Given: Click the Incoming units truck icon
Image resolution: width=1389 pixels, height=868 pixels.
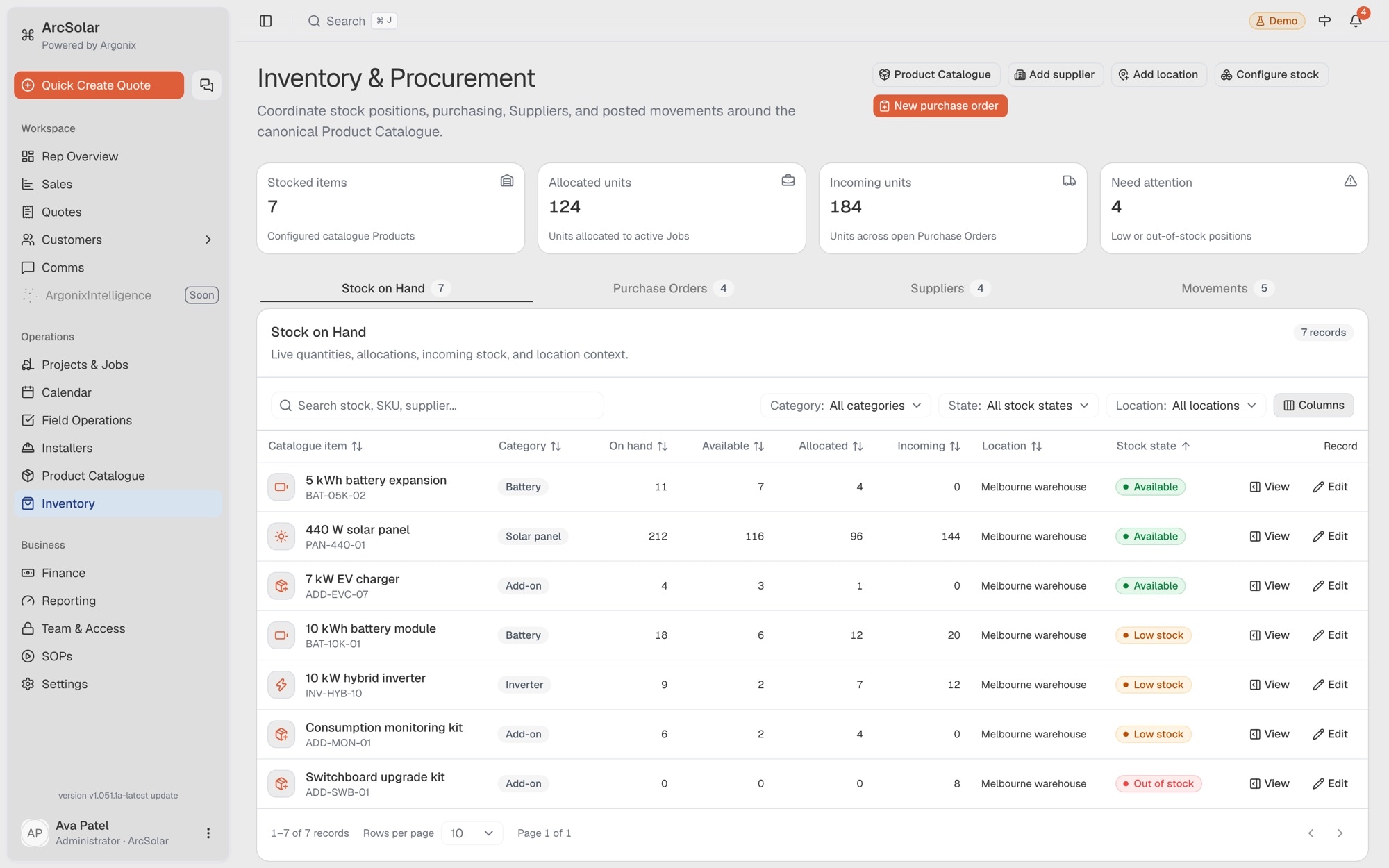Looking at the screenshot, I should [1069, 181].
